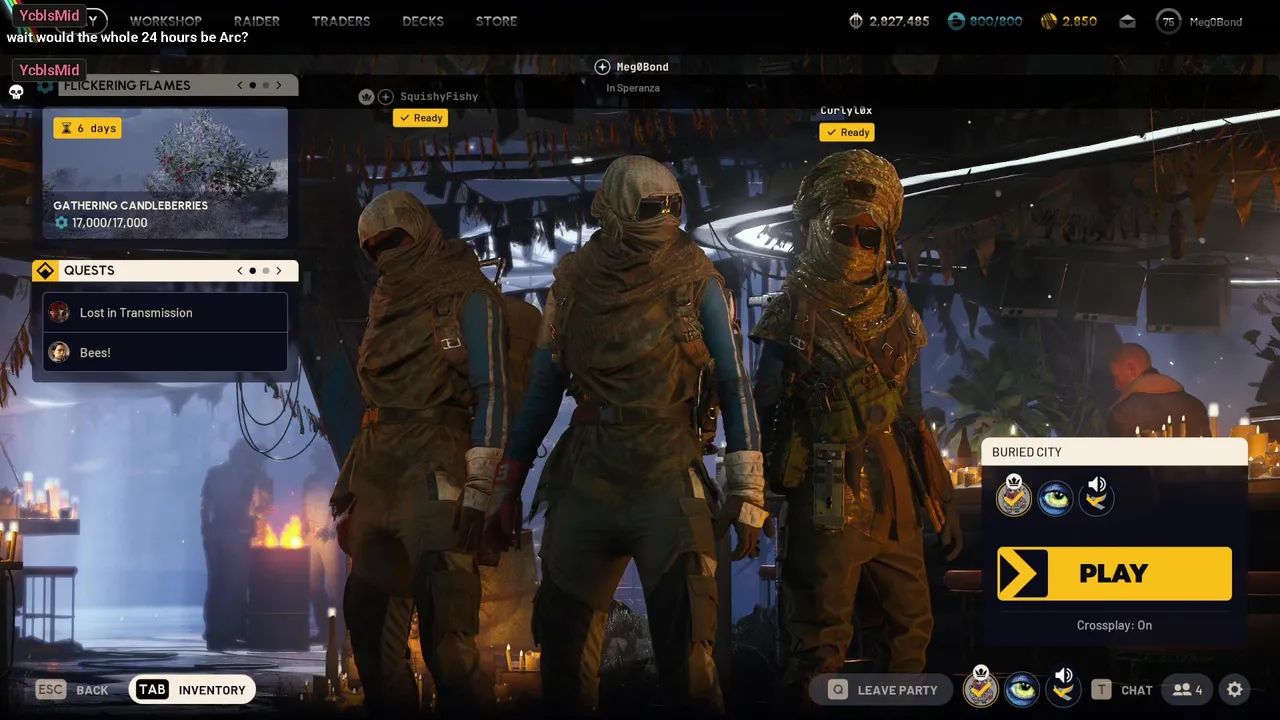Open settings with the gear icon
The image size is (1280, 720).
click(1235, 690)
